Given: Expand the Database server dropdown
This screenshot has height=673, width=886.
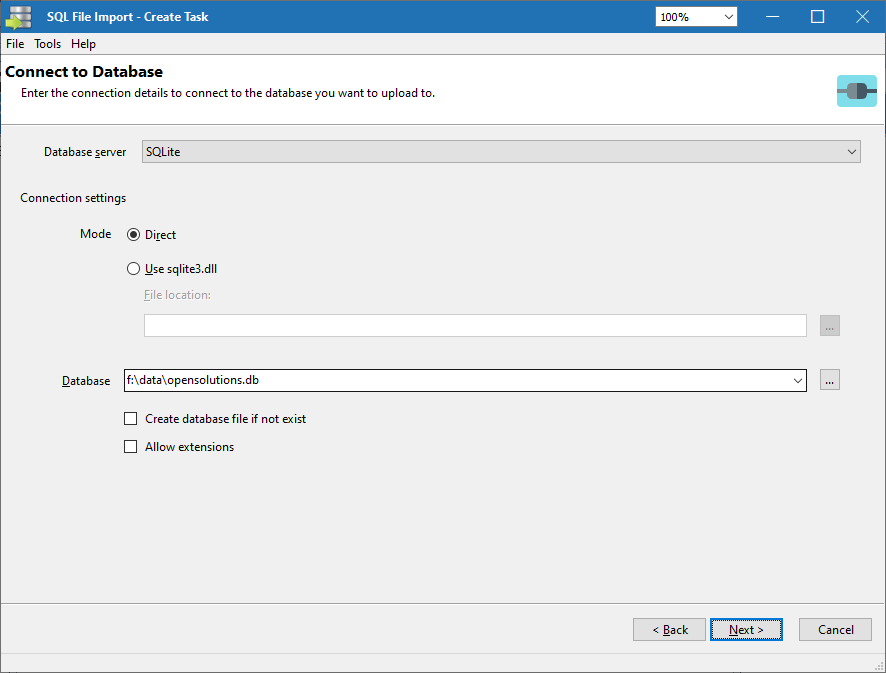Looking at the screenshot, I should point(851,152).
